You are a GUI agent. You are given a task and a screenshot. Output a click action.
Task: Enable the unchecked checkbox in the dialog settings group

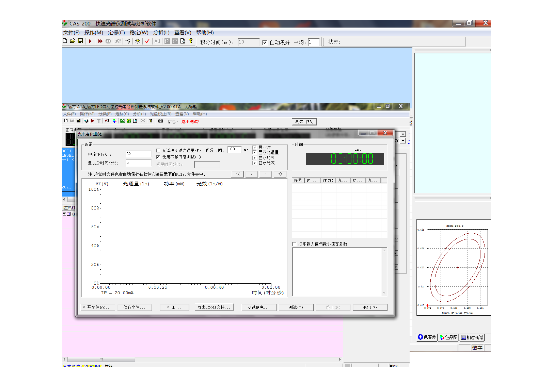(x=158, y=150)
